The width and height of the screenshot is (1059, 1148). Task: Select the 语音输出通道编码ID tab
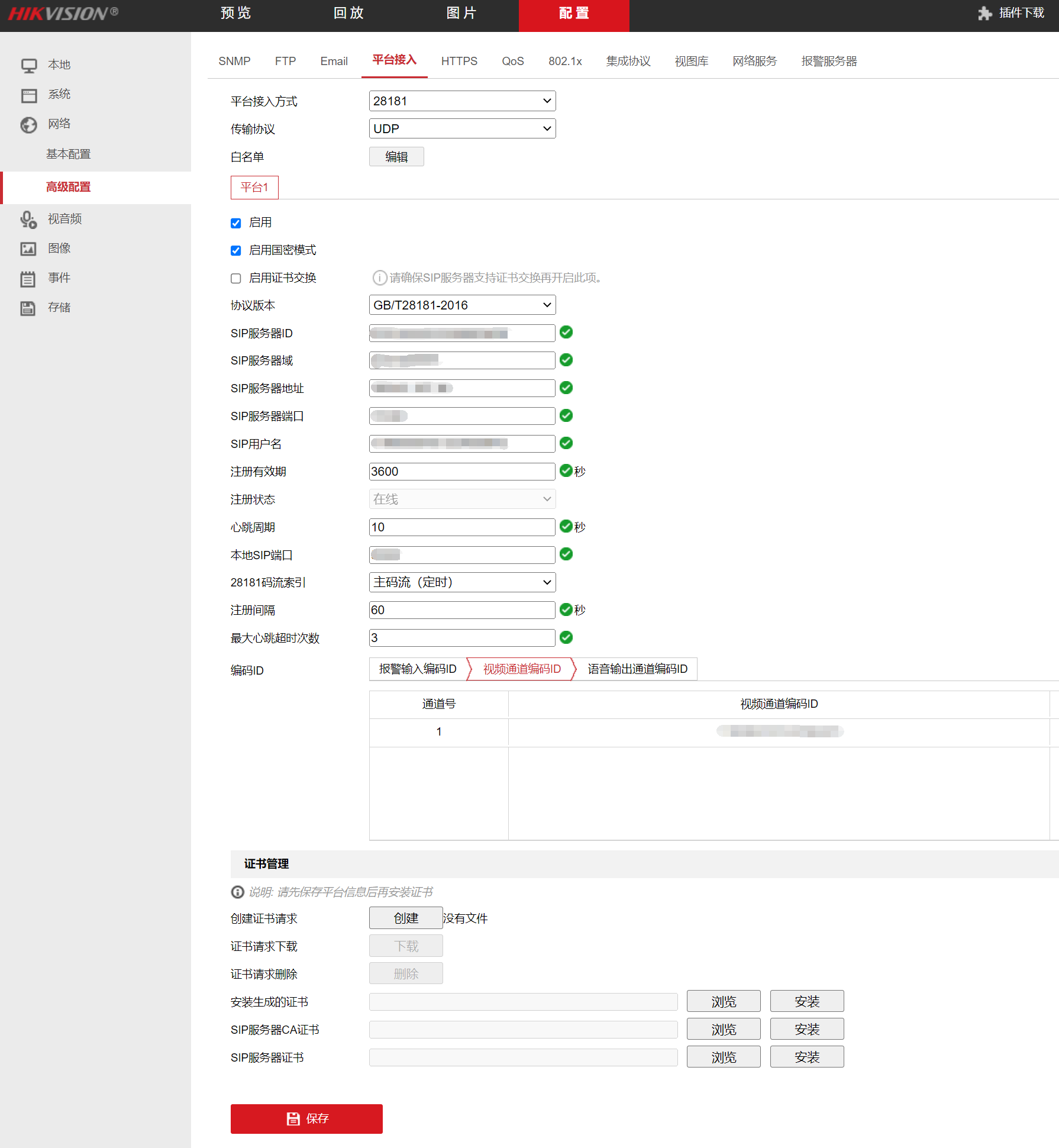pyautogui.click(x=637, y=669)
